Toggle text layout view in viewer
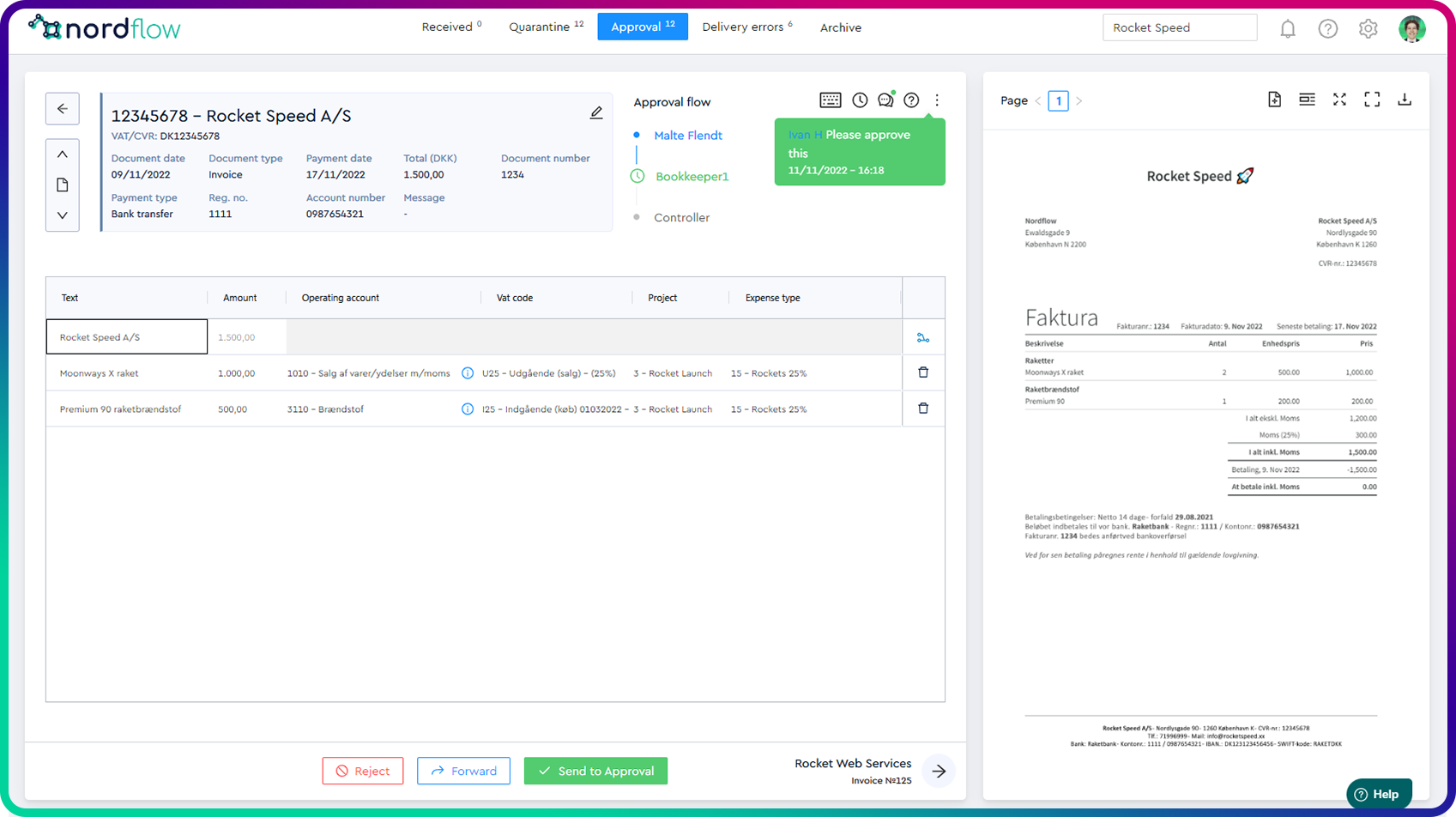Image resolution: width=1456 pixels, height=817 pixels. [x=1307, y=100]
